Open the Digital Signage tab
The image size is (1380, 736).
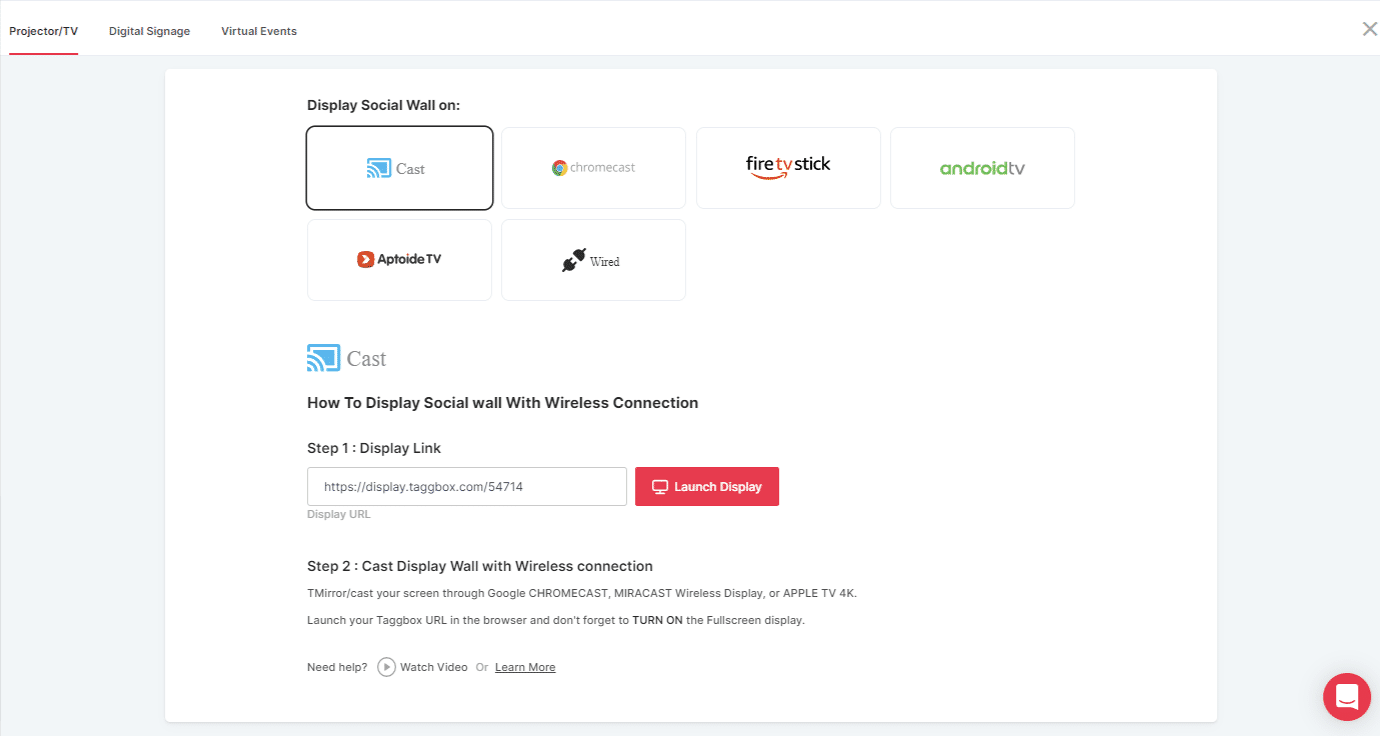(x=149, y=31)
